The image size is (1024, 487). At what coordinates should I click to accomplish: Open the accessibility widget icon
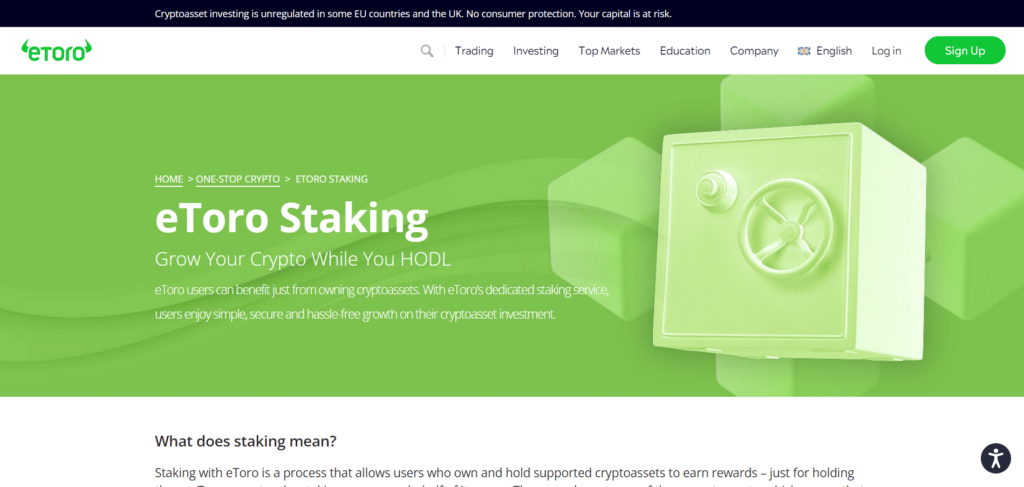click(x=995, y=458)
